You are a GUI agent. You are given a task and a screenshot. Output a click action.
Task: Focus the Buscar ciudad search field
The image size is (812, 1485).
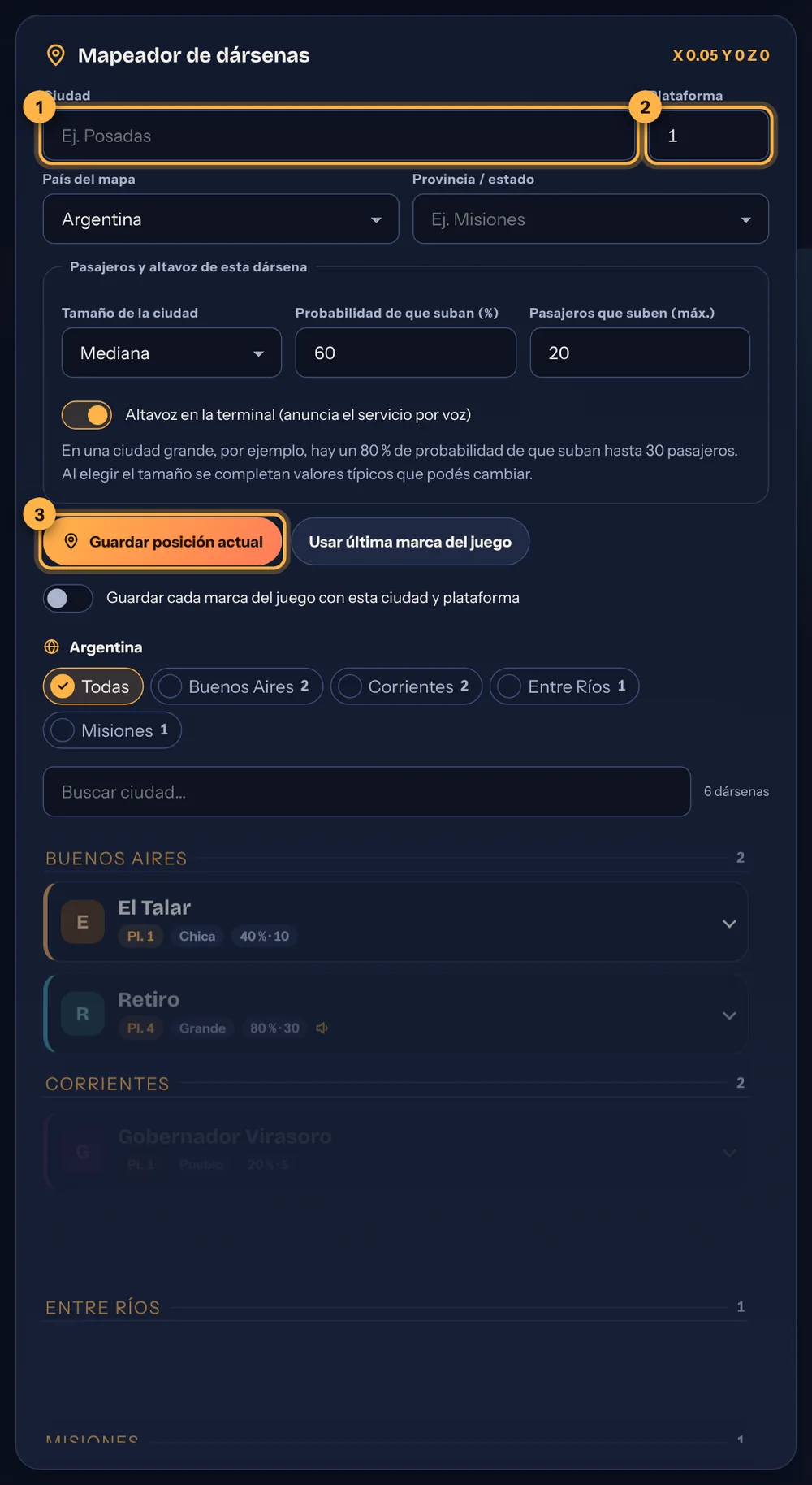[x=367, y=791]
